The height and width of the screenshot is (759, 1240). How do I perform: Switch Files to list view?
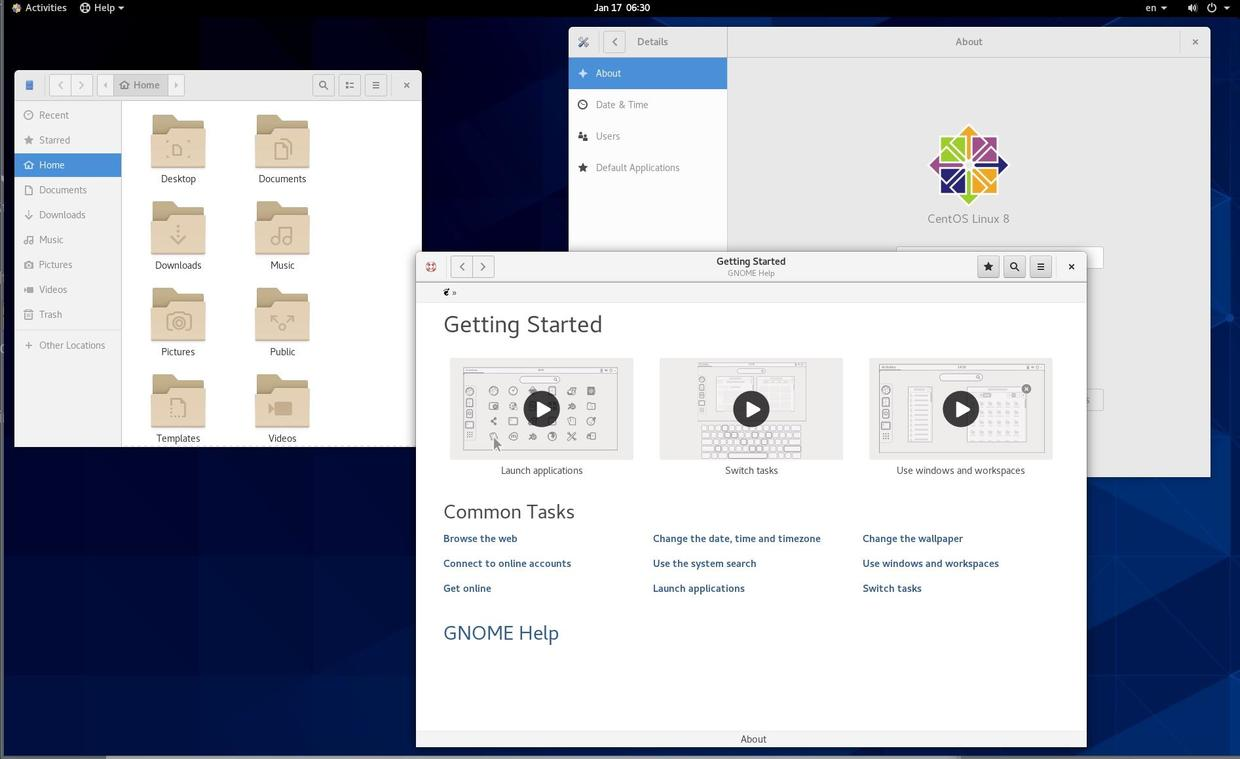tap(349, 85)
